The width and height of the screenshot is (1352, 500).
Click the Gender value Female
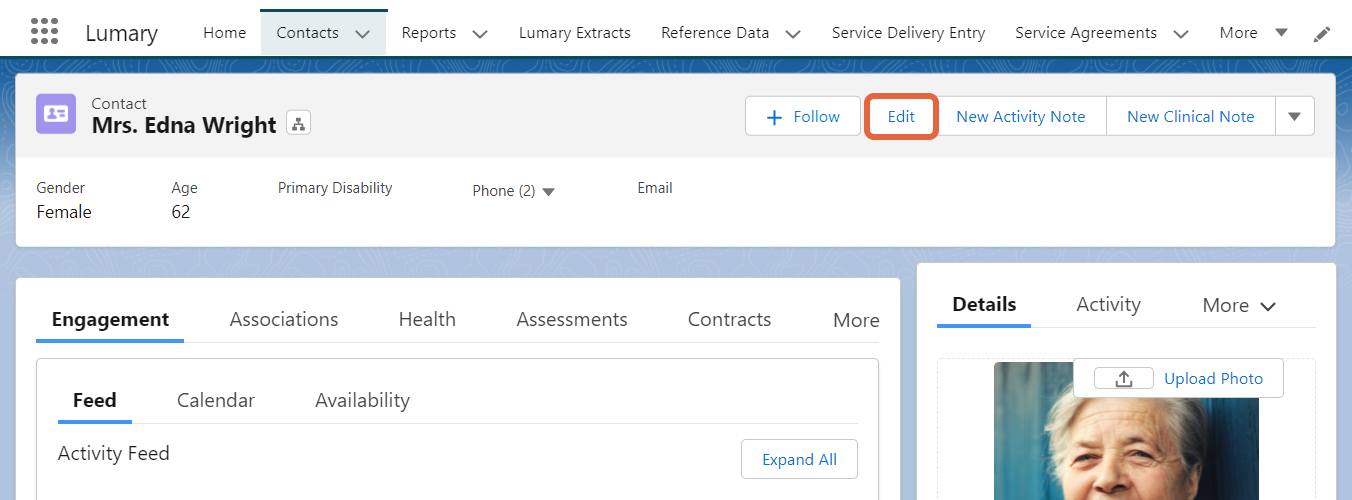(64, 212)
